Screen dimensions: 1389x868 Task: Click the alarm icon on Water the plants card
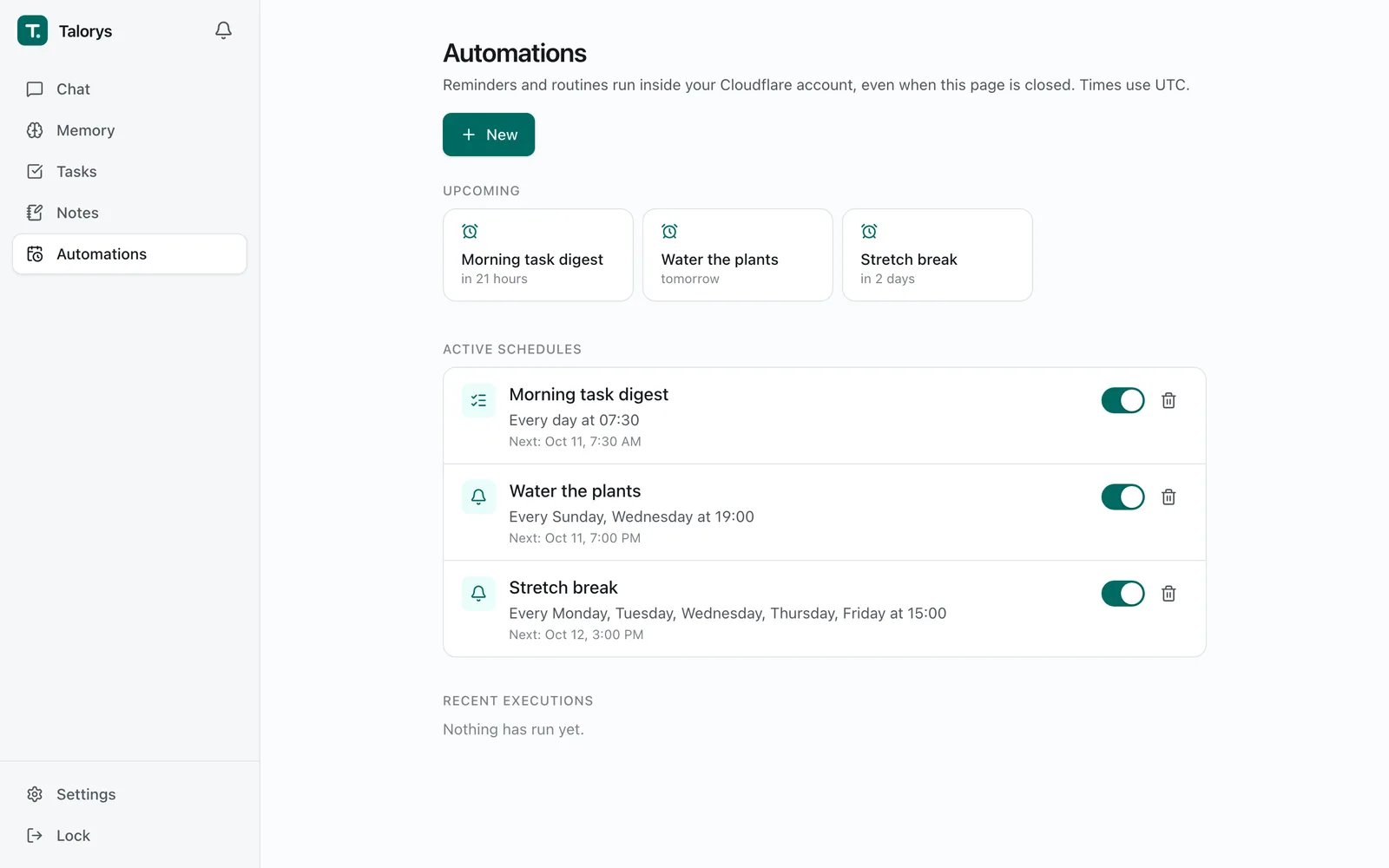(669, 231)
